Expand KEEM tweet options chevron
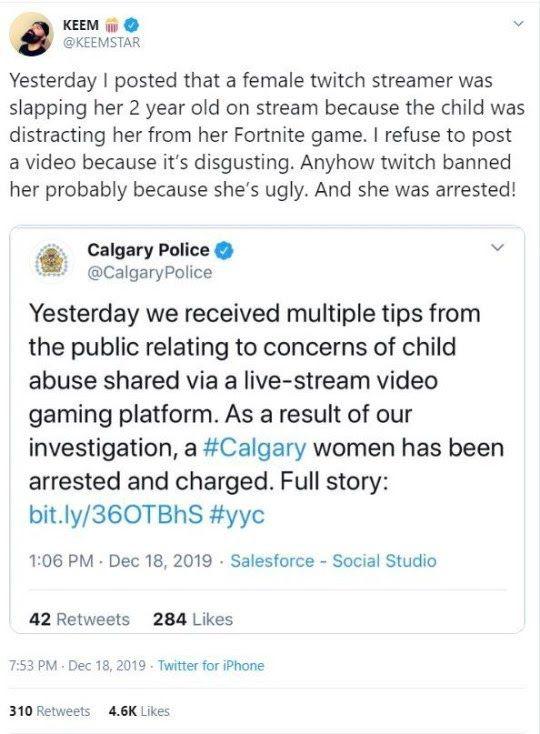 (518, 23)
